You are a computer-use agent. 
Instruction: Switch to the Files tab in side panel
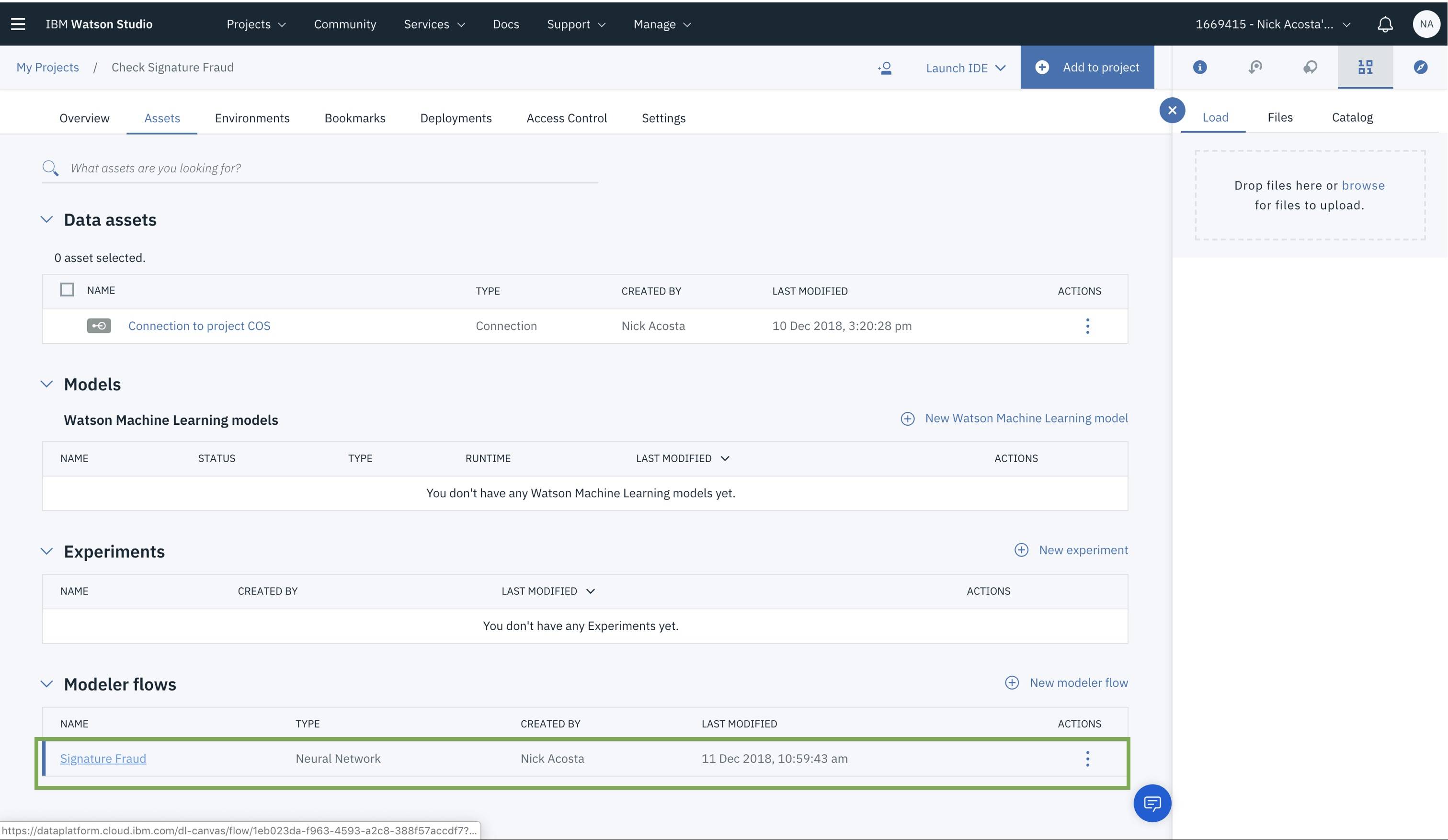pyautogui.click(x=1280, y=117)
